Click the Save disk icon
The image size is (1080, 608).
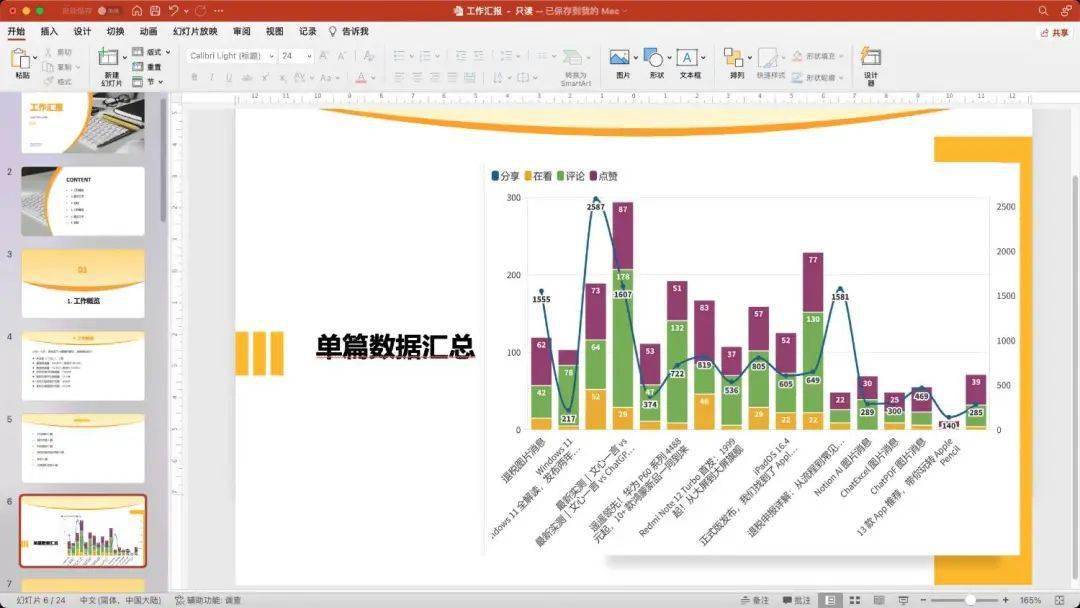pos(155,11)
